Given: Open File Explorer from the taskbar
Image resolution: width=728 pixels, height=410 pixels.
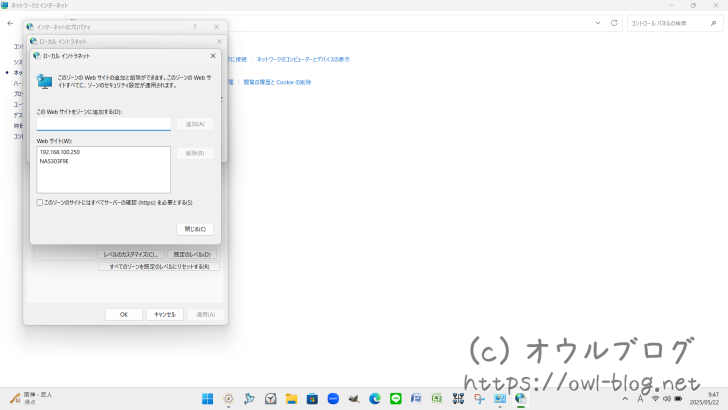Looking at the screenshot, I should pos(291,398).
